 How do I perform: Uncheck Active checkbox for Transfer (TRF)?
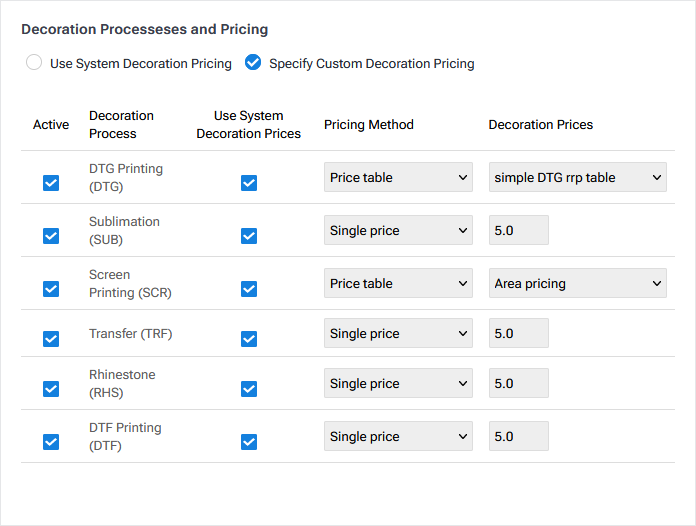(51, 339)
